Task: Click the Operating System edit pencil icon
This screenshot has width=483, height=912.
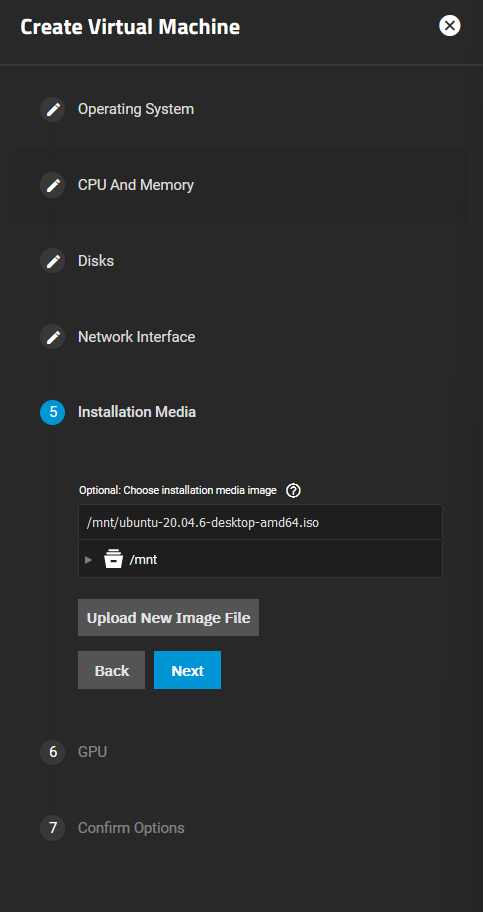Action: (52, 109)
